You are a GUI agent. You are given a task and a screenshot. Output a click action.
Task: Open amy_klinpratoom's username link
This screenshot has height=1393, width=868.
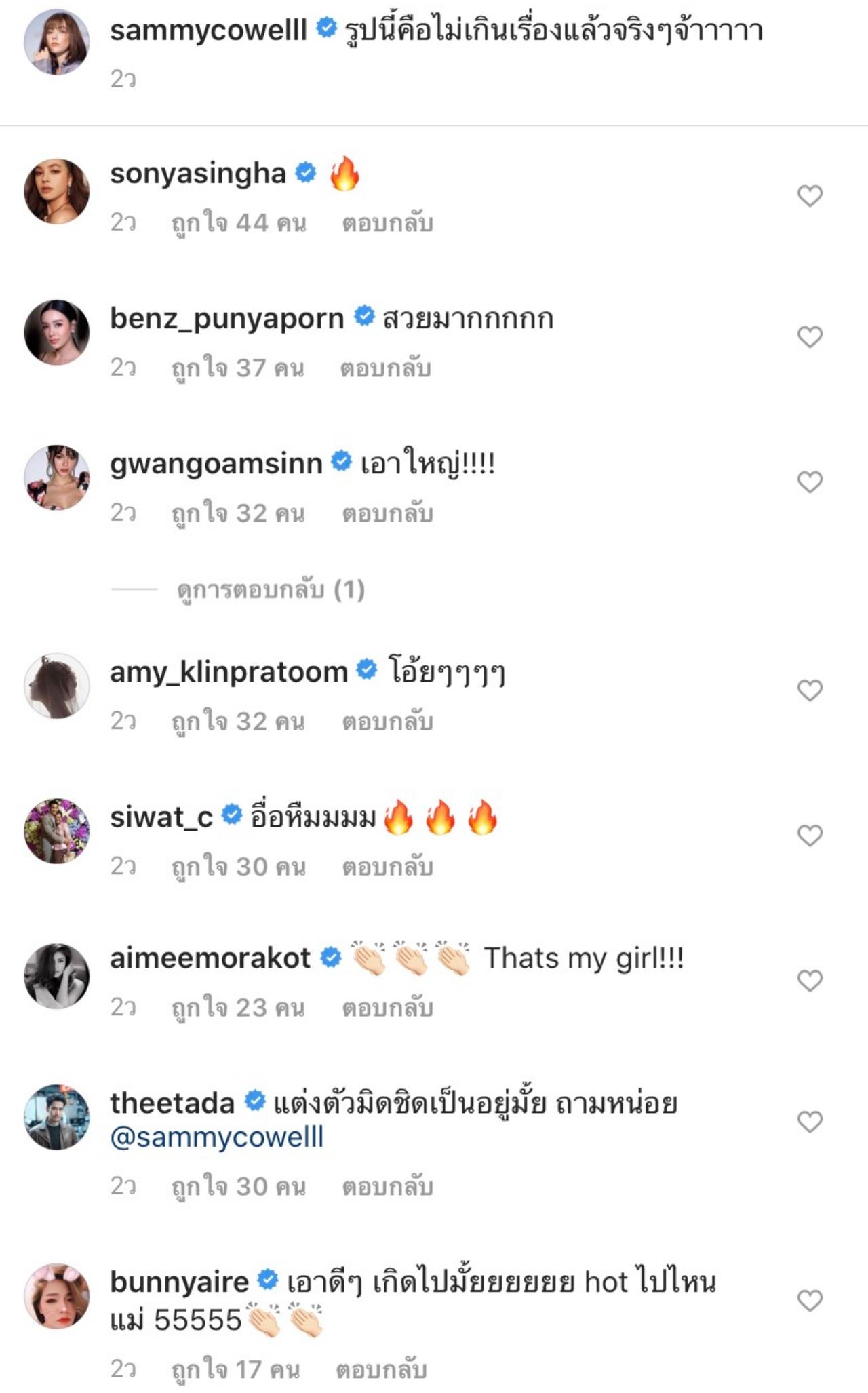point(229,672)
